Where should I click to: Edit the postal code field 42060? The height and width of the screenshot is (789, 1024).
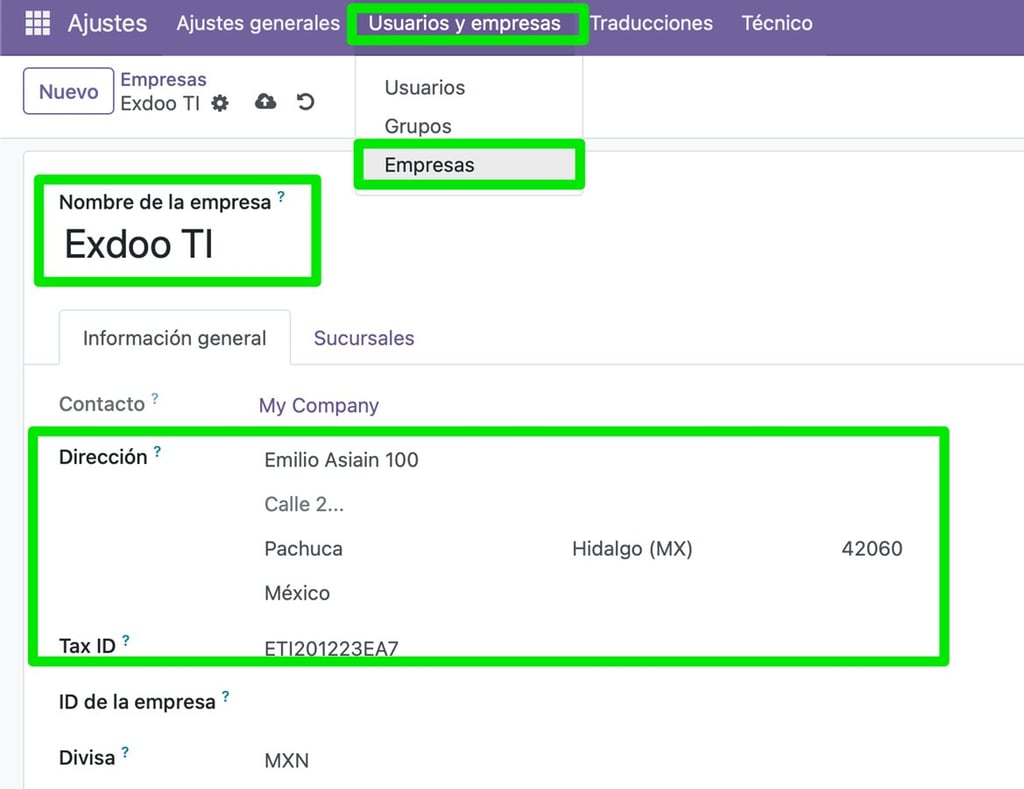(x=871, y=549)
